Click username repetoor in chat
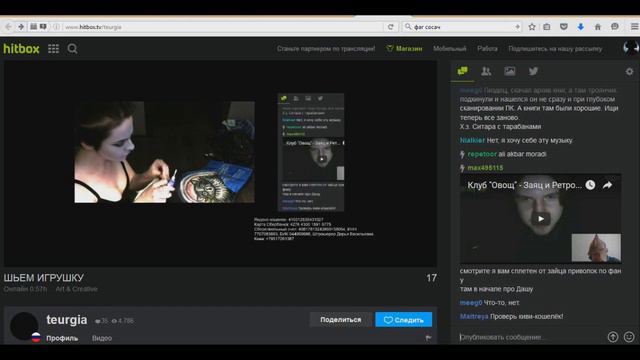The width and height of the screenshot is (640, 360). [x=482, y=154]
